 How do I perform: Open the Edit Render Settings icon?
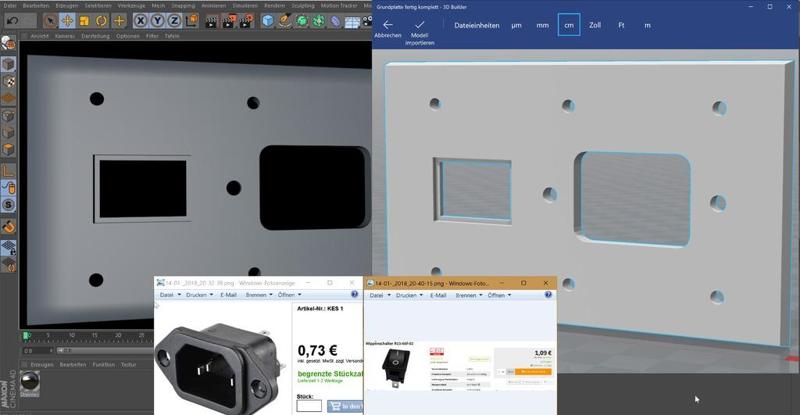pyautogui.click(x=246, y=21)
